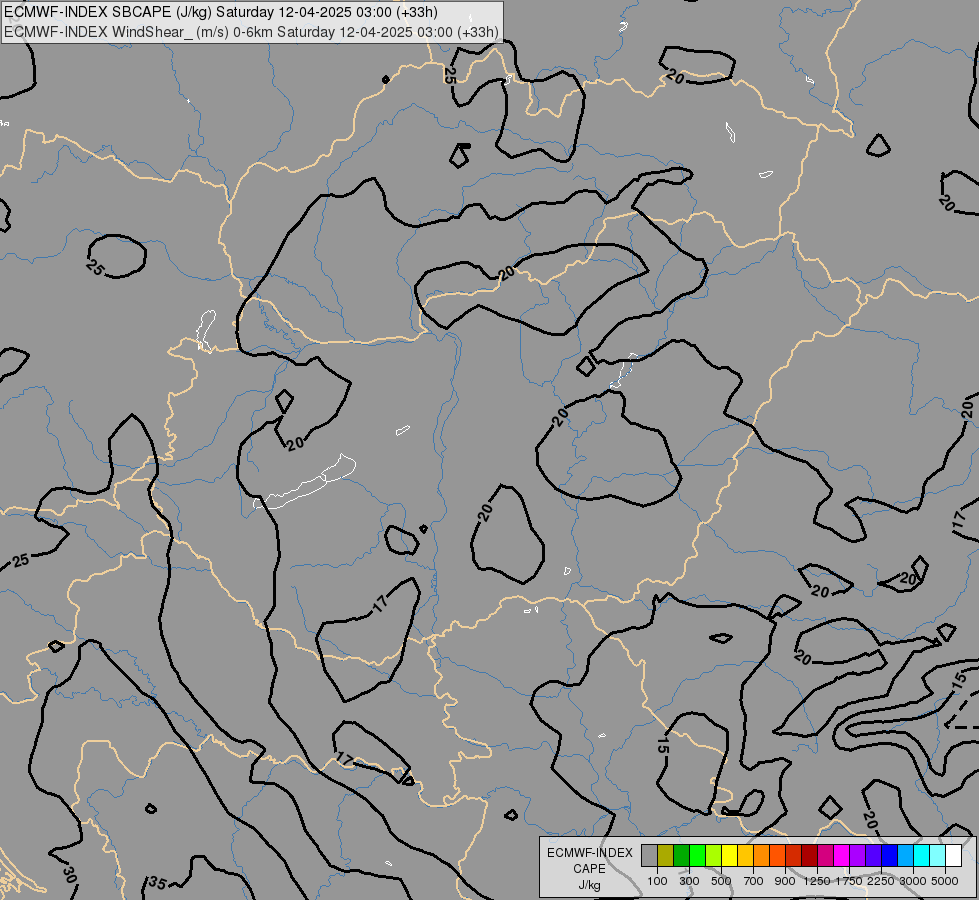Click the 30 contour label on map
This screenshot has height=900, width=979.
click(x=69, y=874)
